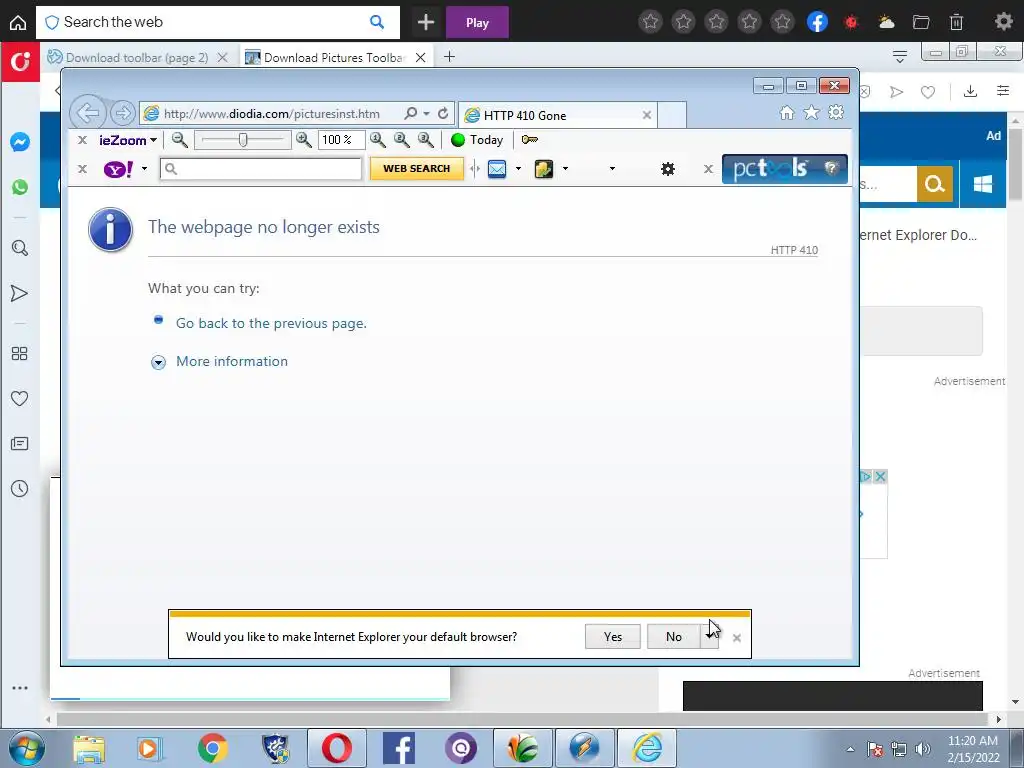
Task: Select the HTTP 410 Gone tab
Action: click(x=558, y=116)
